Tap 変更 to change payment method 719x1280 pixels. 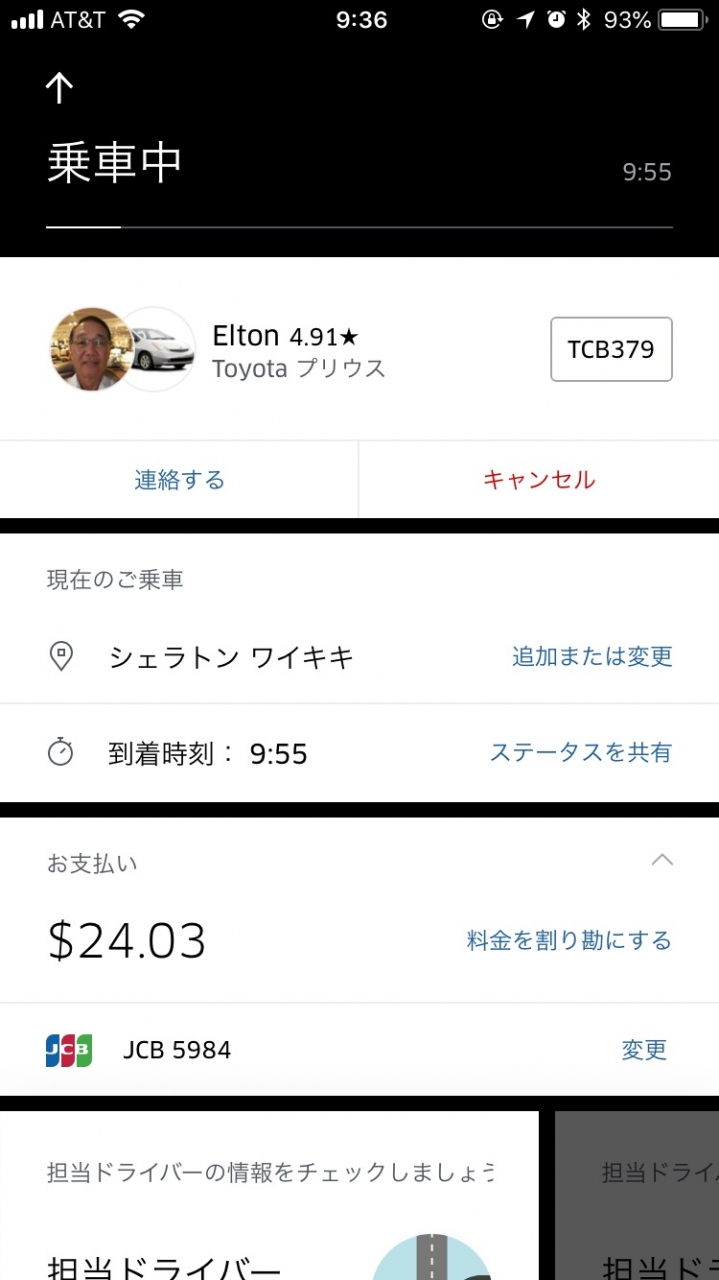click(x=644, y=1050)
